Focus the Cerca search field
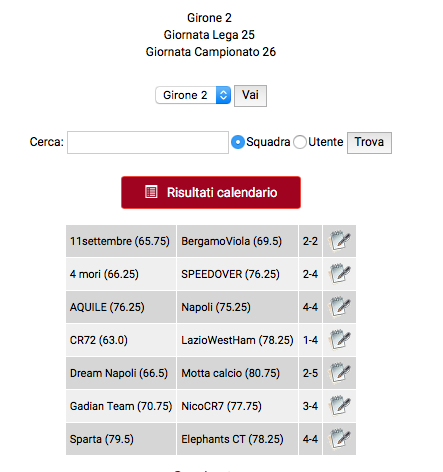443x472 pixels. 148,142
